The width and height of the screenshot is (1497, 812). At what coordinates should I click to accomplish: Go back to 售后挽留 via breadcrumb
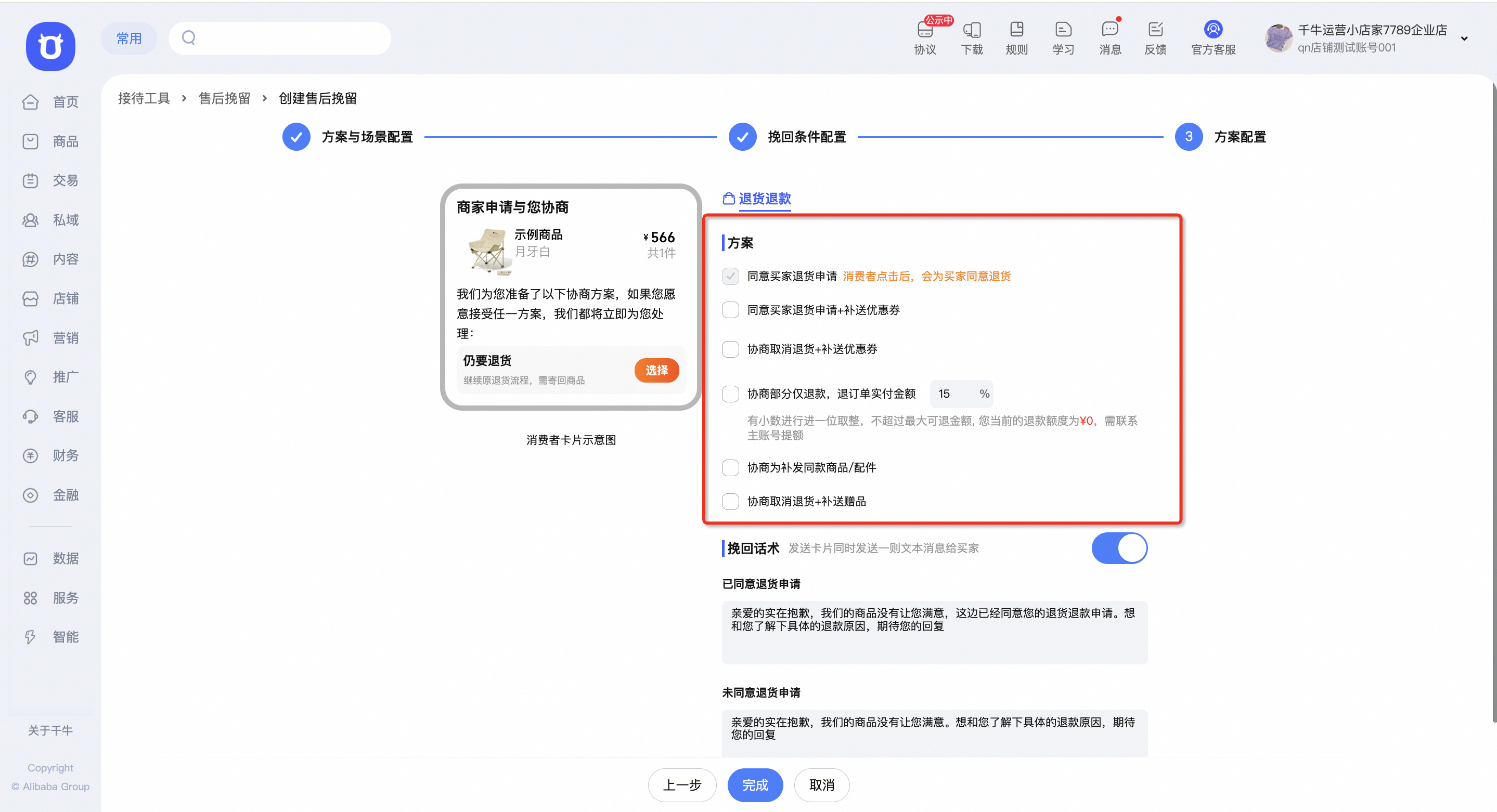click(224, 98)
